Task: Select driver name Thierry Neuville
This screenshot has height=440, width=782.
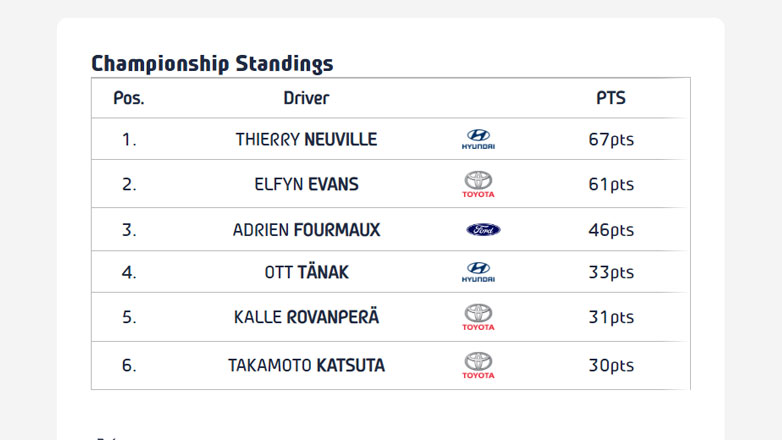Action: click(x=306, y=140)
